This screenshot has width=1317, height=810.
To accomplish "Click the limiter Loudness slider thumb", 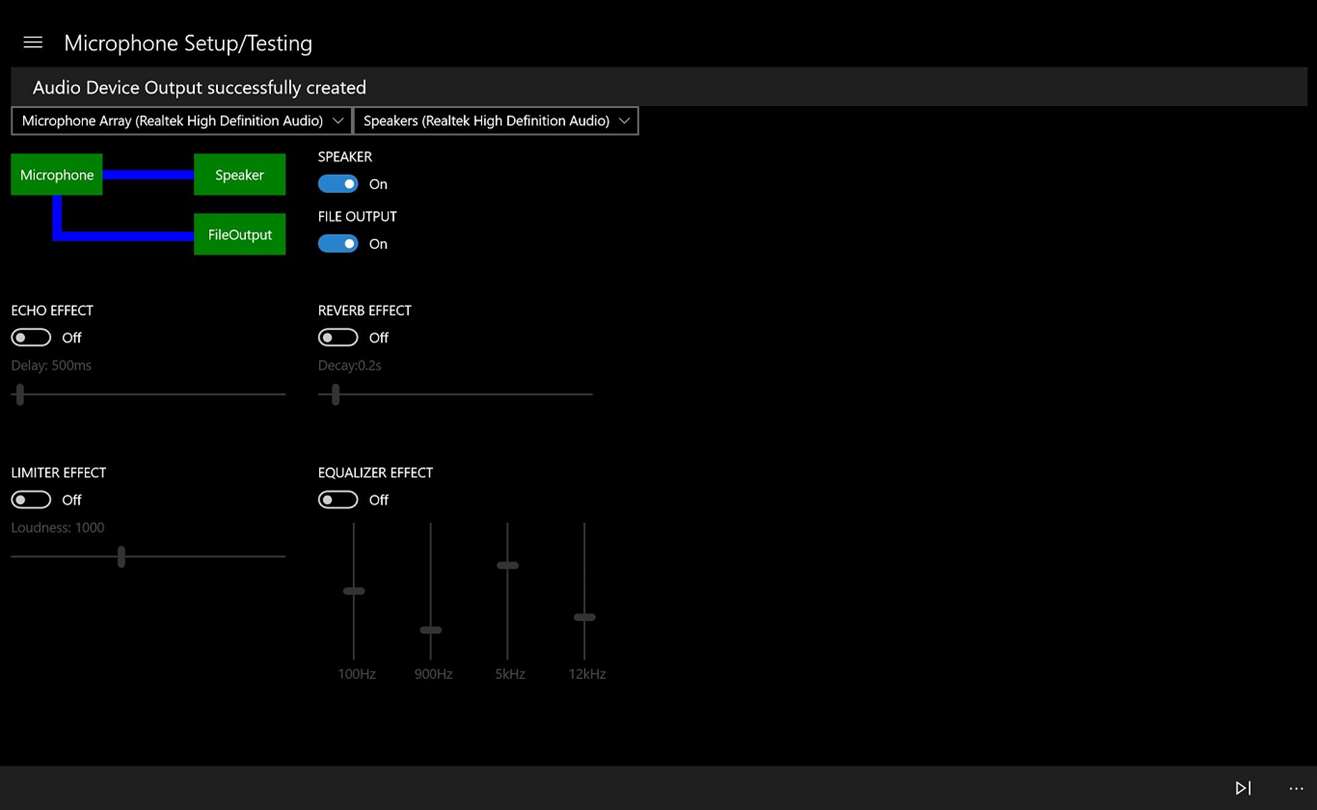I will (121, 556).
